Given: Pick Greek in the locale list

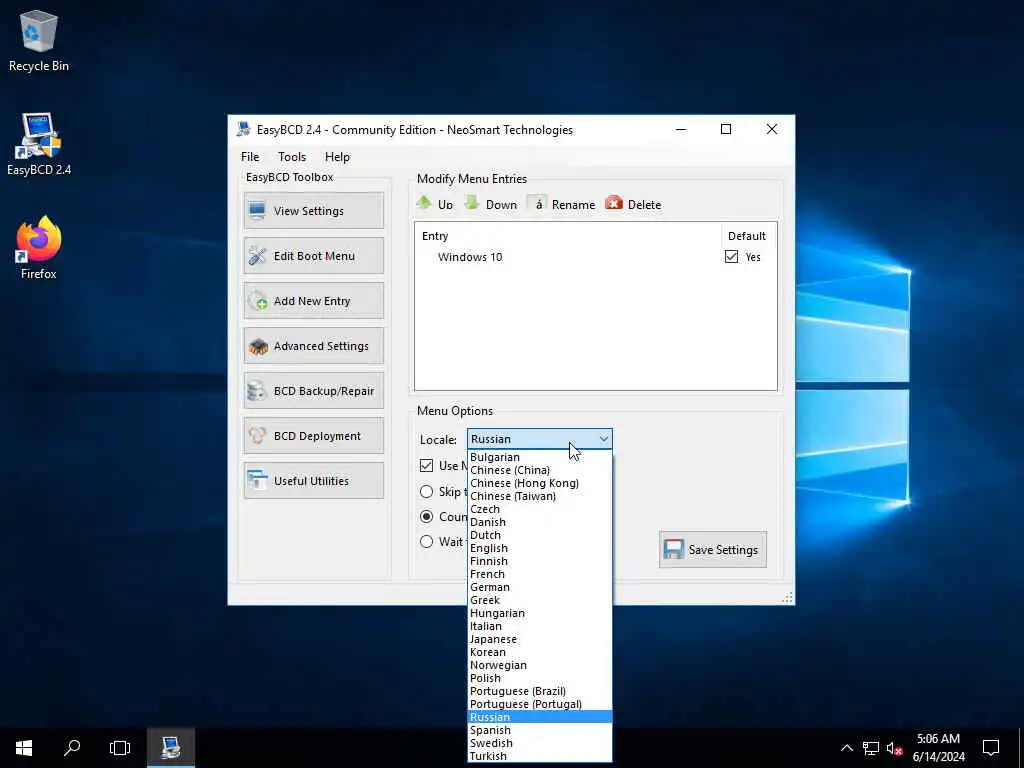Looking at the screenshot, I should coord(540,600).
